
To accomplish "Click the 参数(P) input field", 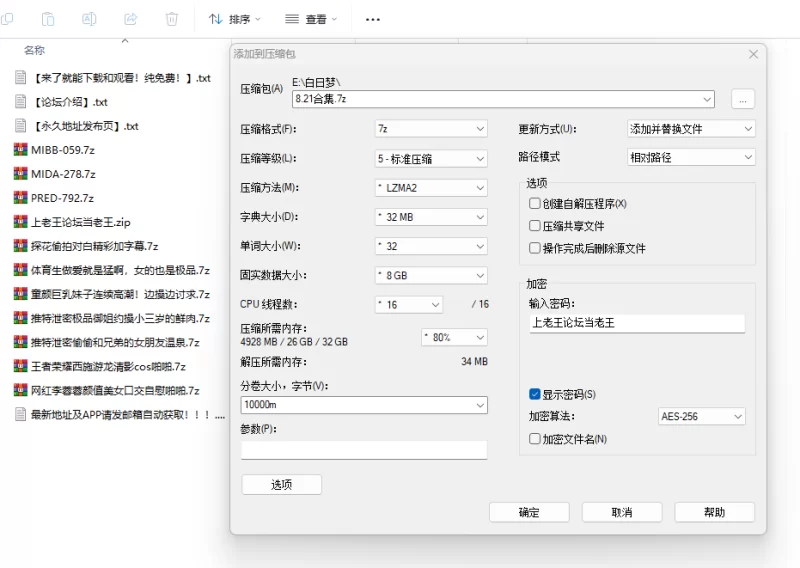I will [364, 450].
